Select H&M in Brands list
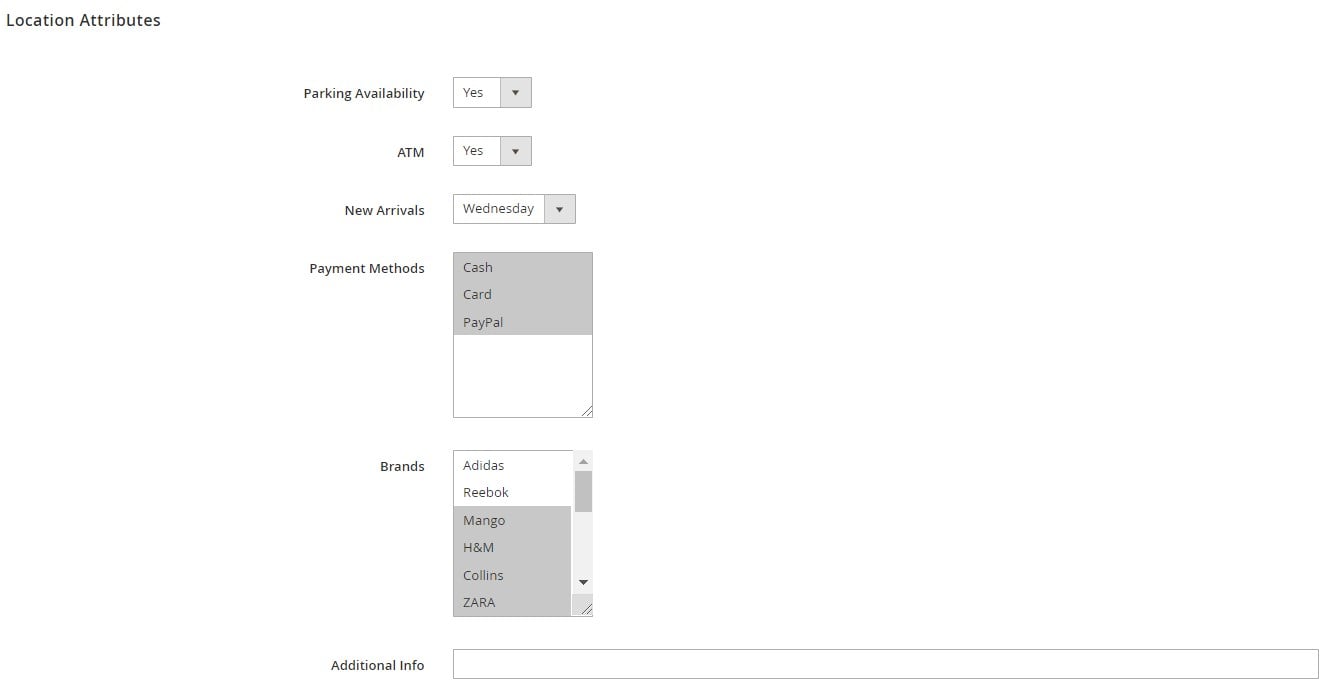 [x=512, y=547]
